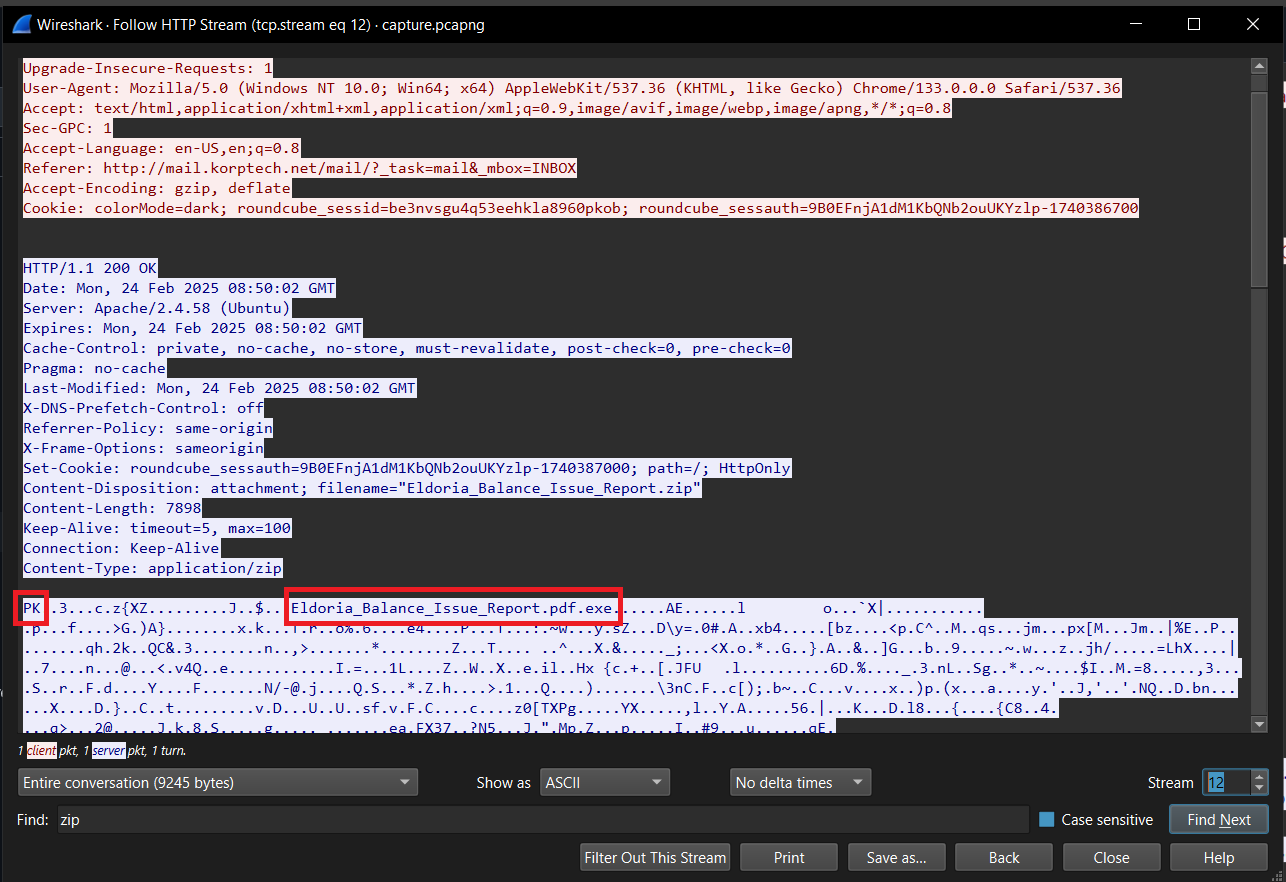Click the Save as... button

point(896,857)
